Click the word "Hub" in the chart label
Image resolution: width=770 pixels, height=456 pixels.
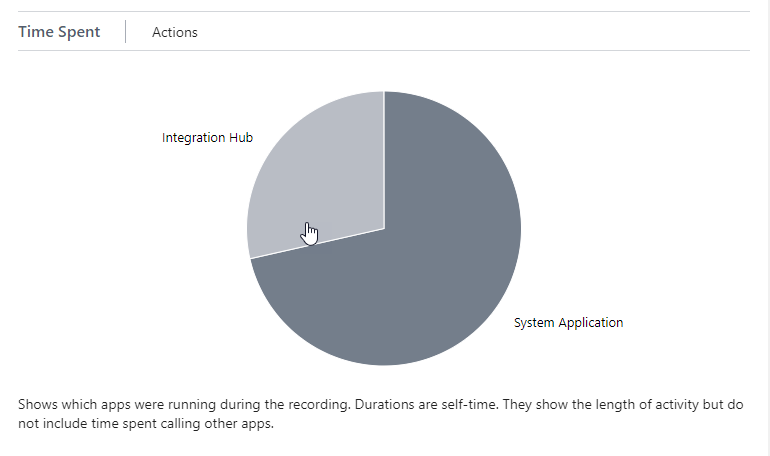(x=241, y=137)
